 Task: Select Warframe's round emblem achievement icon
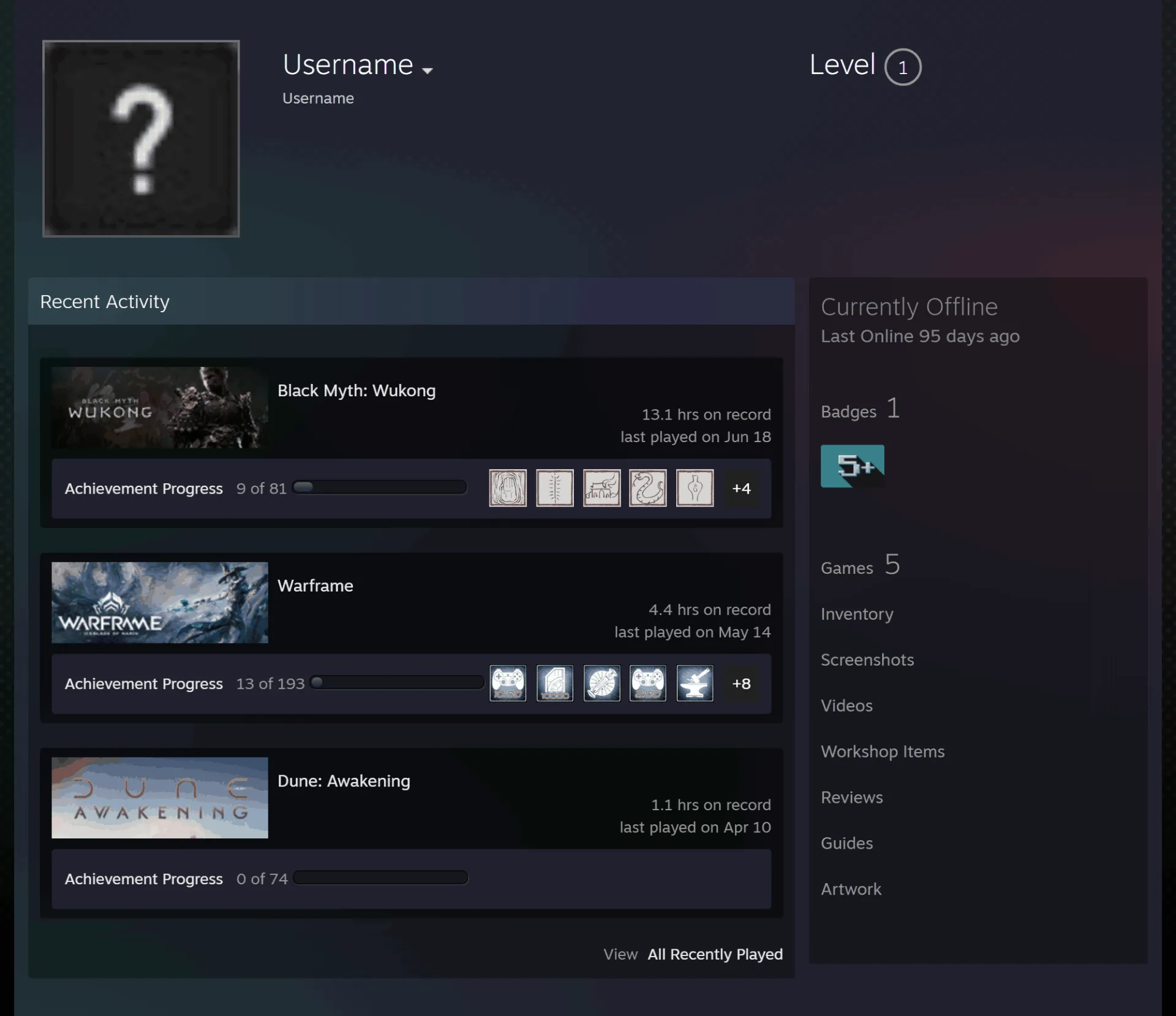(601, 683)
